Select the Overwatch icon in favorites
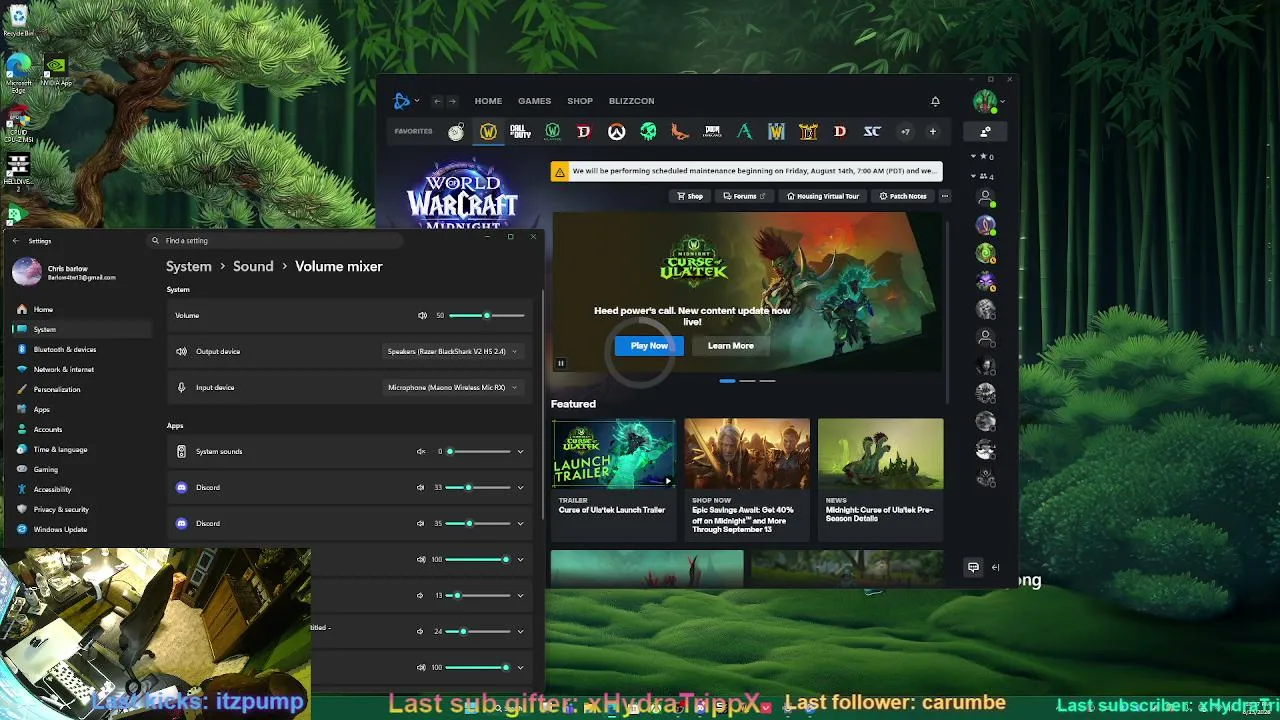The image size is (1280, 720). pyautogui.click(x=616, y=131)
